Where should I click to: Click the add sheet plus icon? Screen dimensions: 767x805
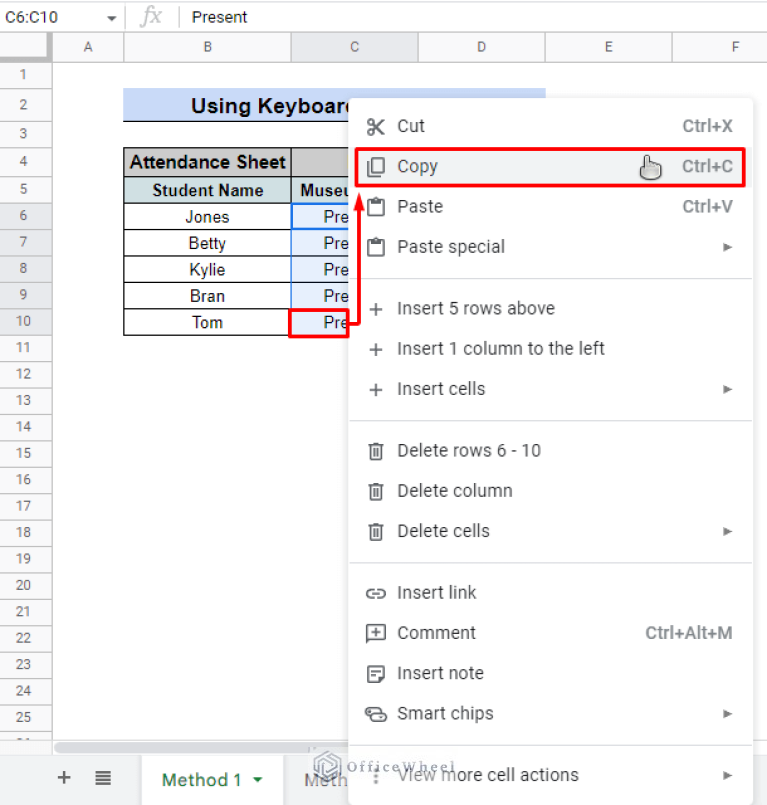point(63,778)
